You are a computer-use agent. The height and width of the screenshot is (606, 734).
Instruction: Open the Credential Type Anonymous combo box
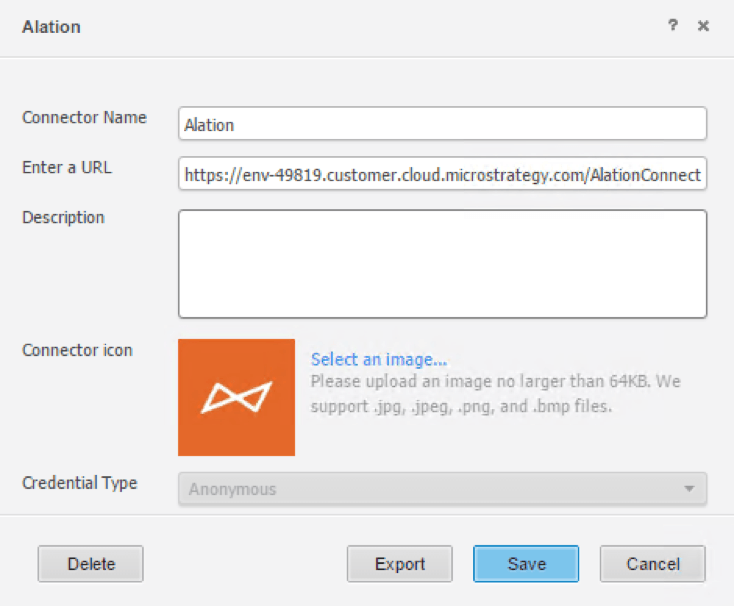click(430, 489)
